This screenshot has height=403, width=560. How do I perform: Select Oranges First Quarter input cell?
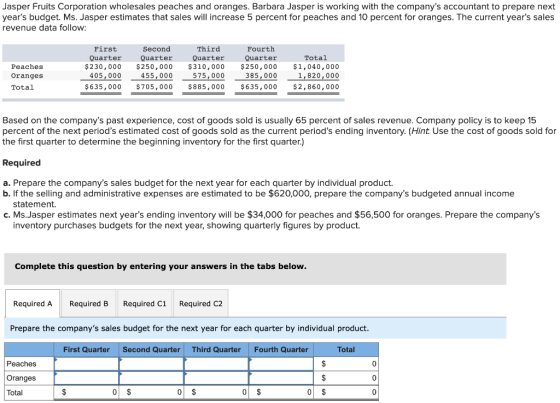coord(86,378)
